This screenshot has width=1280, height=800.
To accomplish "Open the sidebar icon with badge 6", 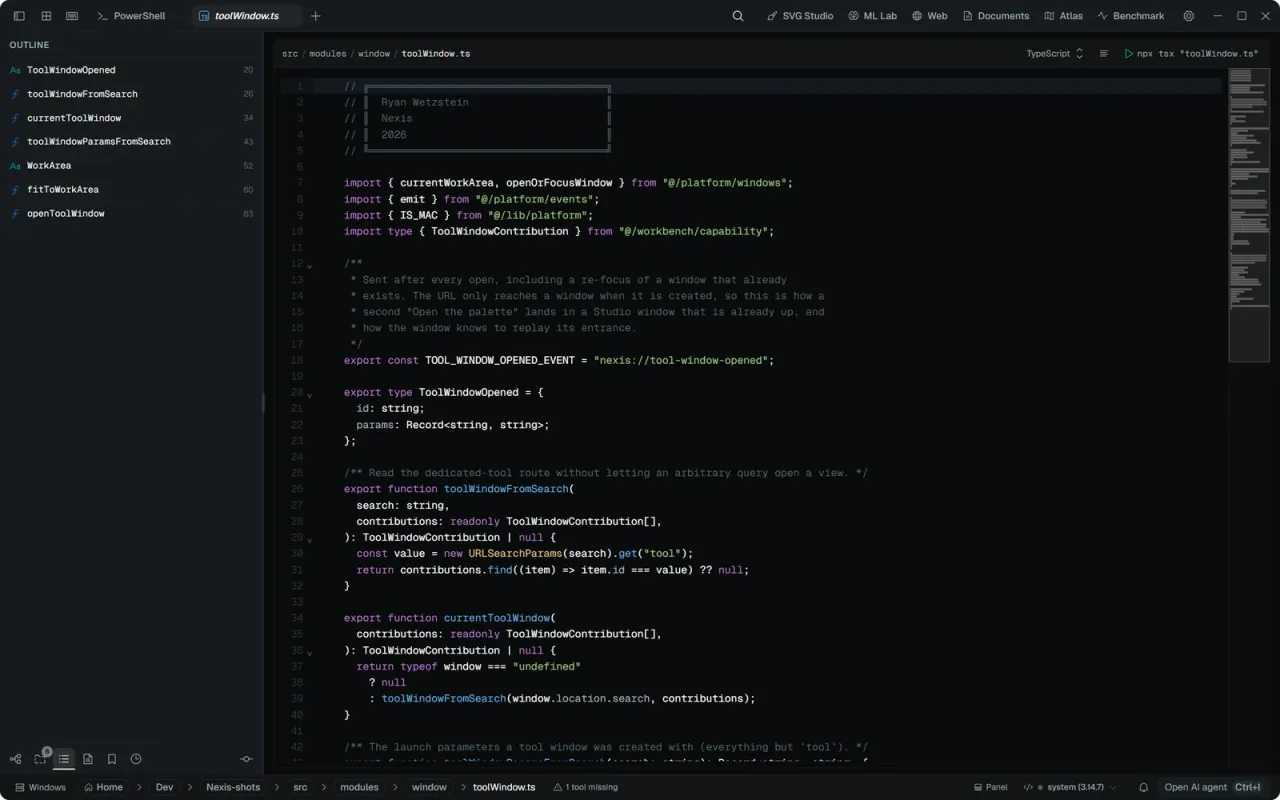I will tap(41, 758).
